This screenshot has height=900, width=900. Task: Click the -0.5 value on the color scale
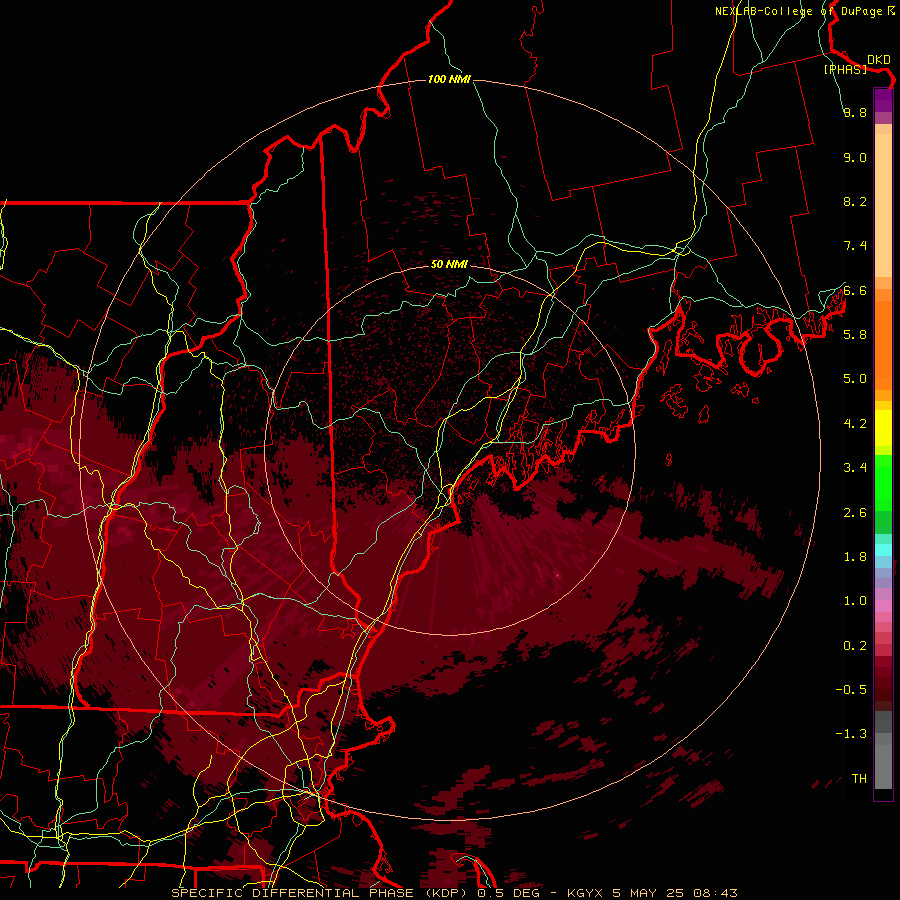[851, 690]
